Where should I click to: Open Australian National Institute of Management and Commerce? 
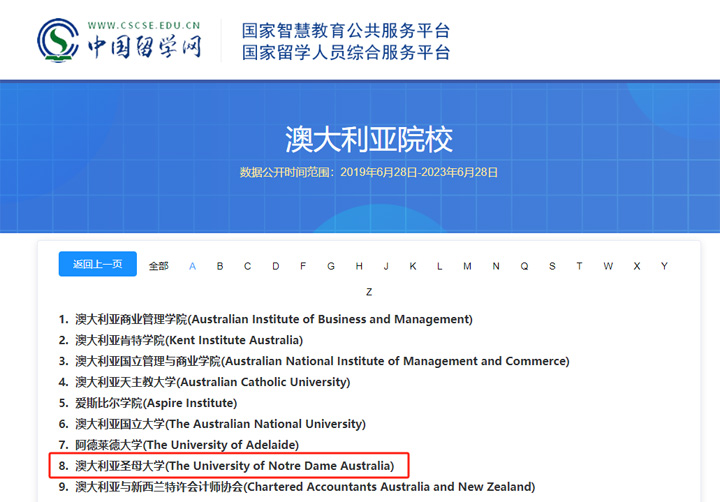tap(322, 361)
